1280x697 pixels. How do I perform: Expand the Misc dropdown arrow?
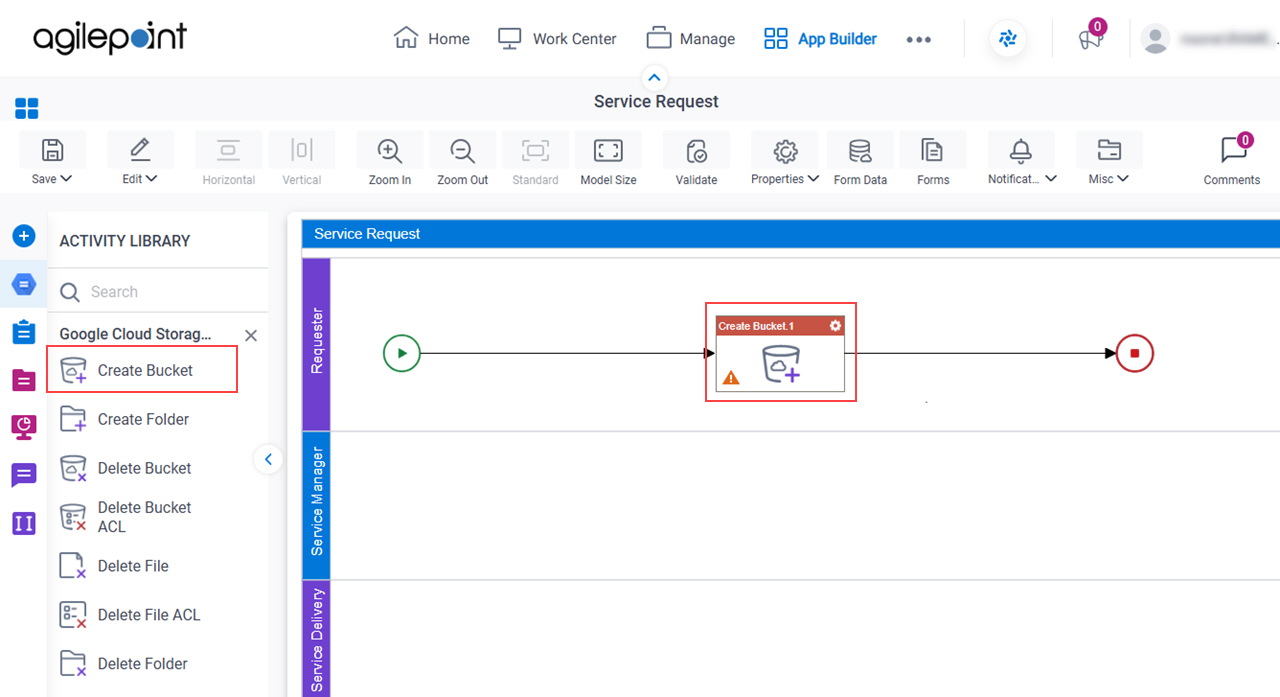coord(1123,179)
